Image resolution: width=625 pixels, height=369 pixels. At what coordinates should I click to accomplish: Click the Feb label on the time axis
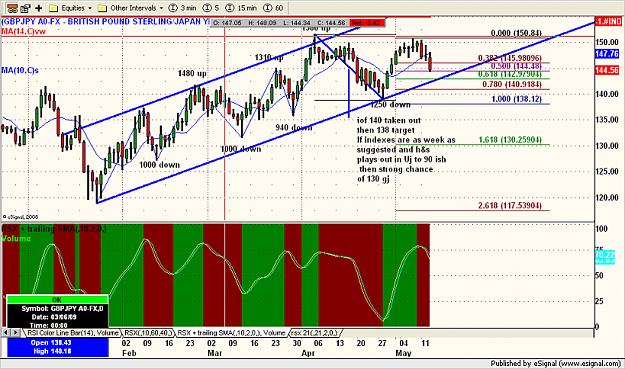[129, 353]
